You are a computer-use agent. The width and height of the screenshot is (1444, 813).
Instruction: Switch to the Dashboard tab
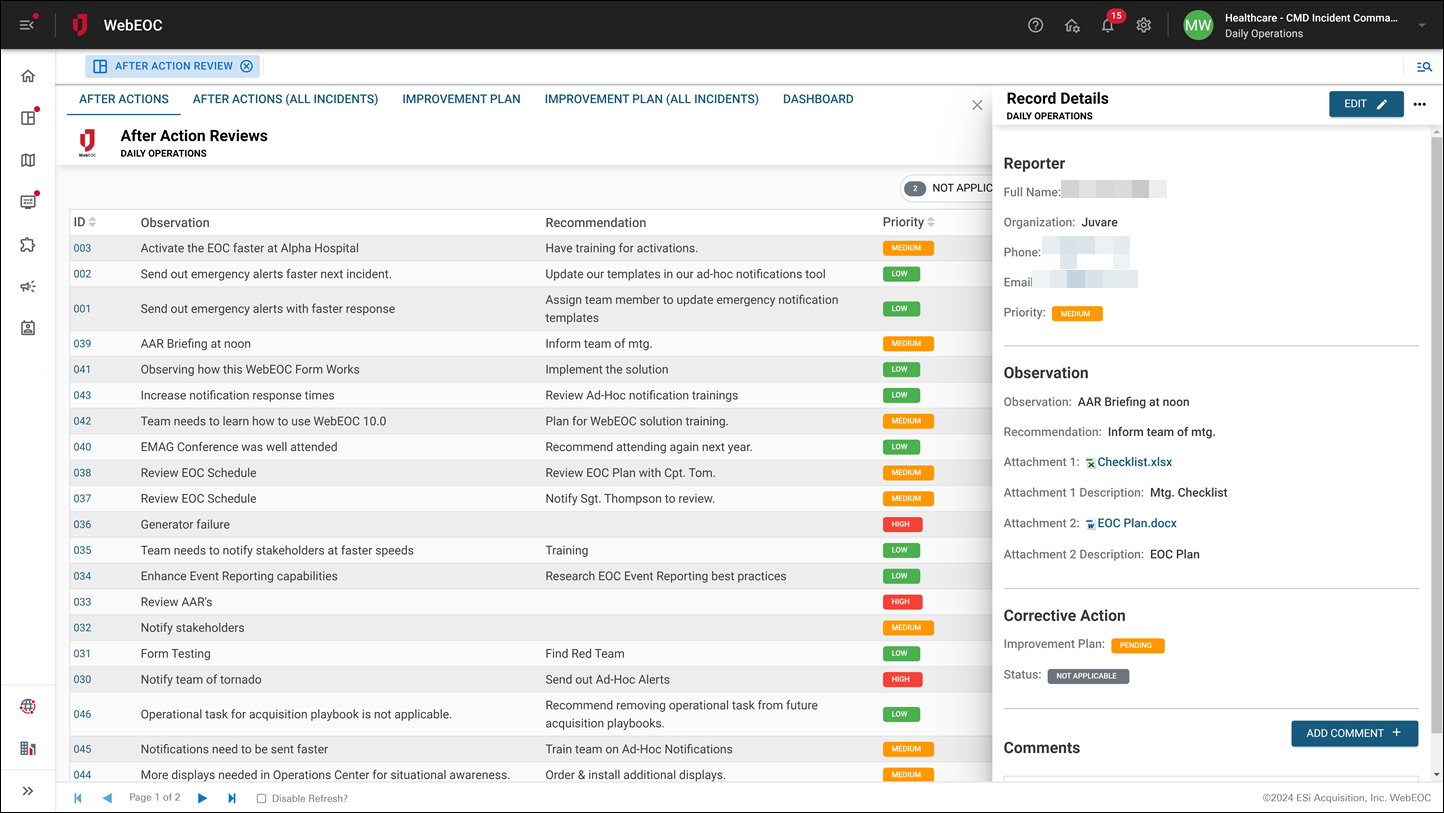817,99
